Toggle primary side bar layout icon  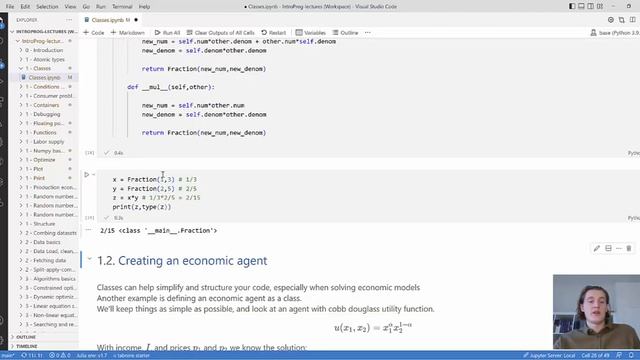pyautogui.click(x=572, y=7)
